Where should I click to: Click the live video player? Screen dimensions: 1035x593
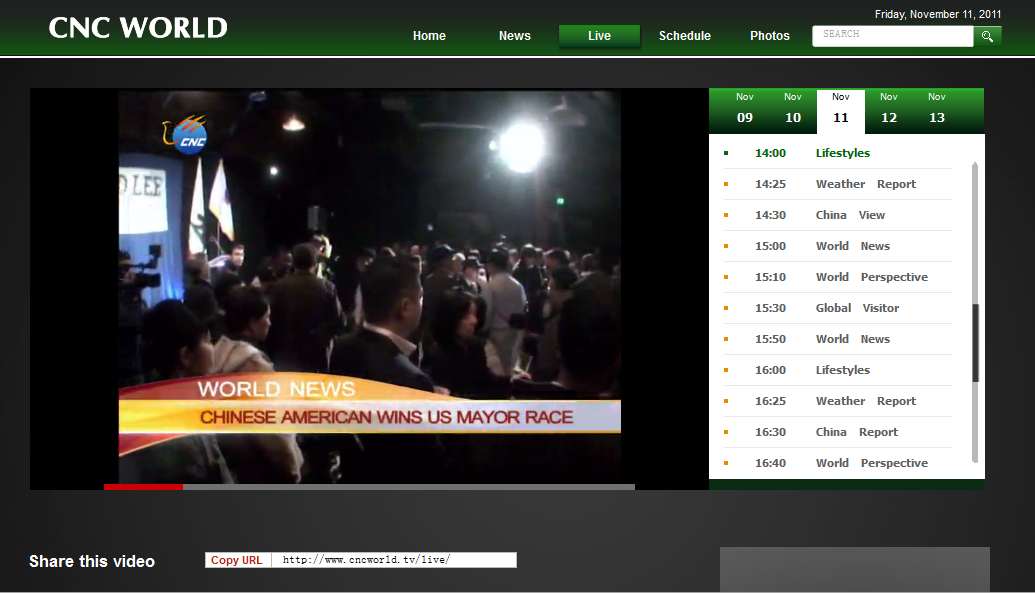click(x=369, y=287)
